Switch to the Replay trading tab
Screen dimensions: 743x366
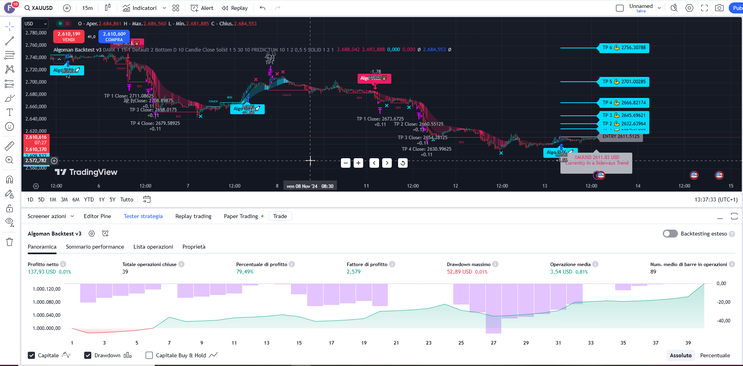coord(193,216)
